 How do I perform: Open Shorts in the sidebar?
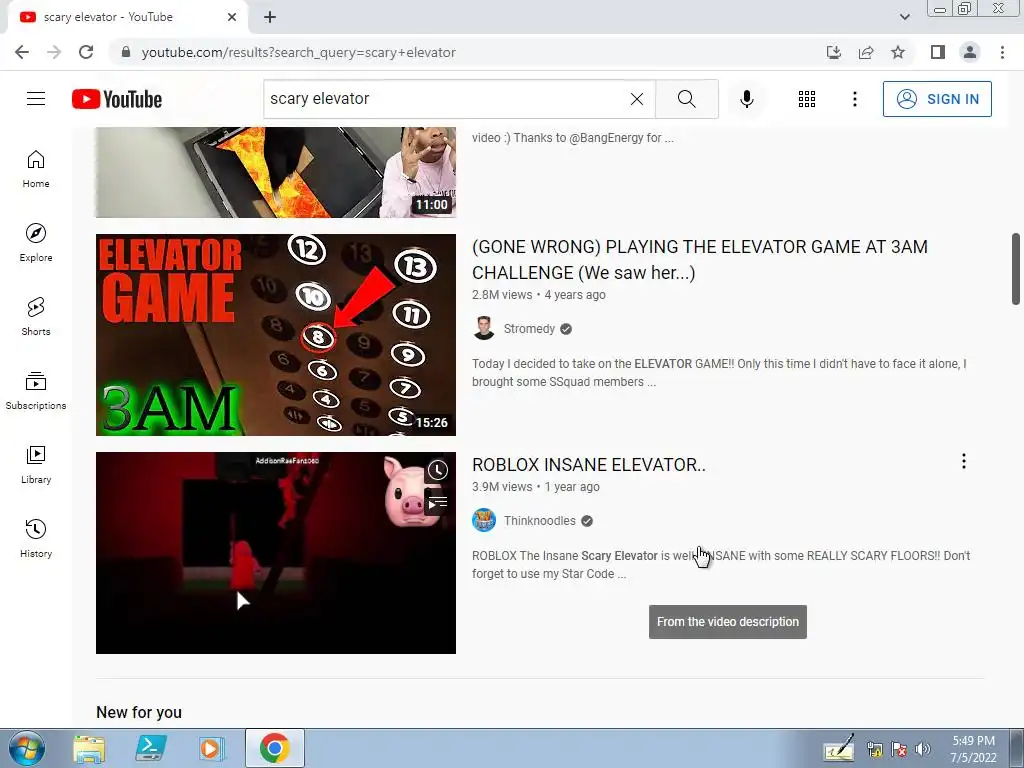[36, 317]
